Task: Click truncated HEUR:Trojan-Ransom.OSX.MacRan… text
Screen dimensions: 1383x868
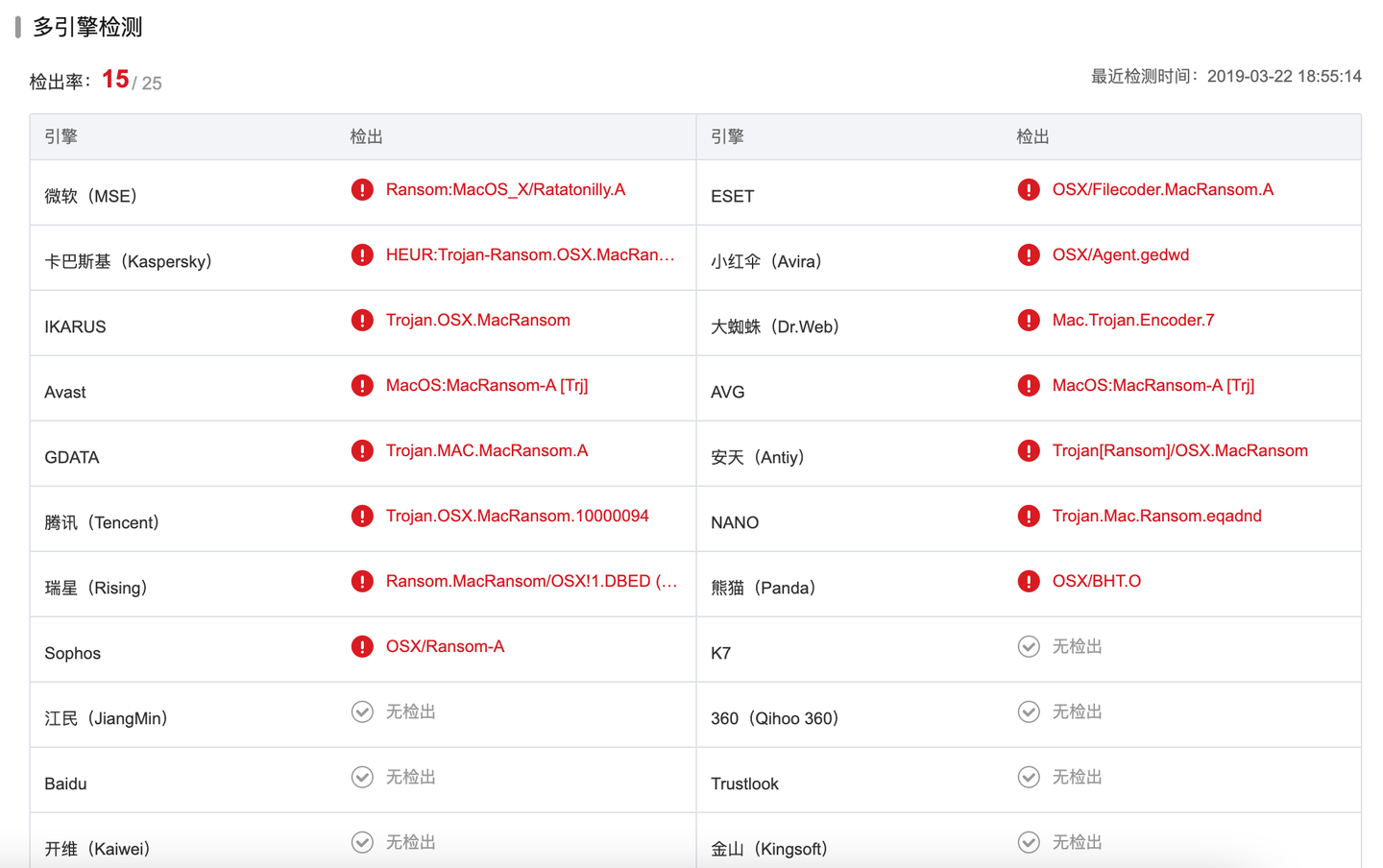Action: [530, 254]
